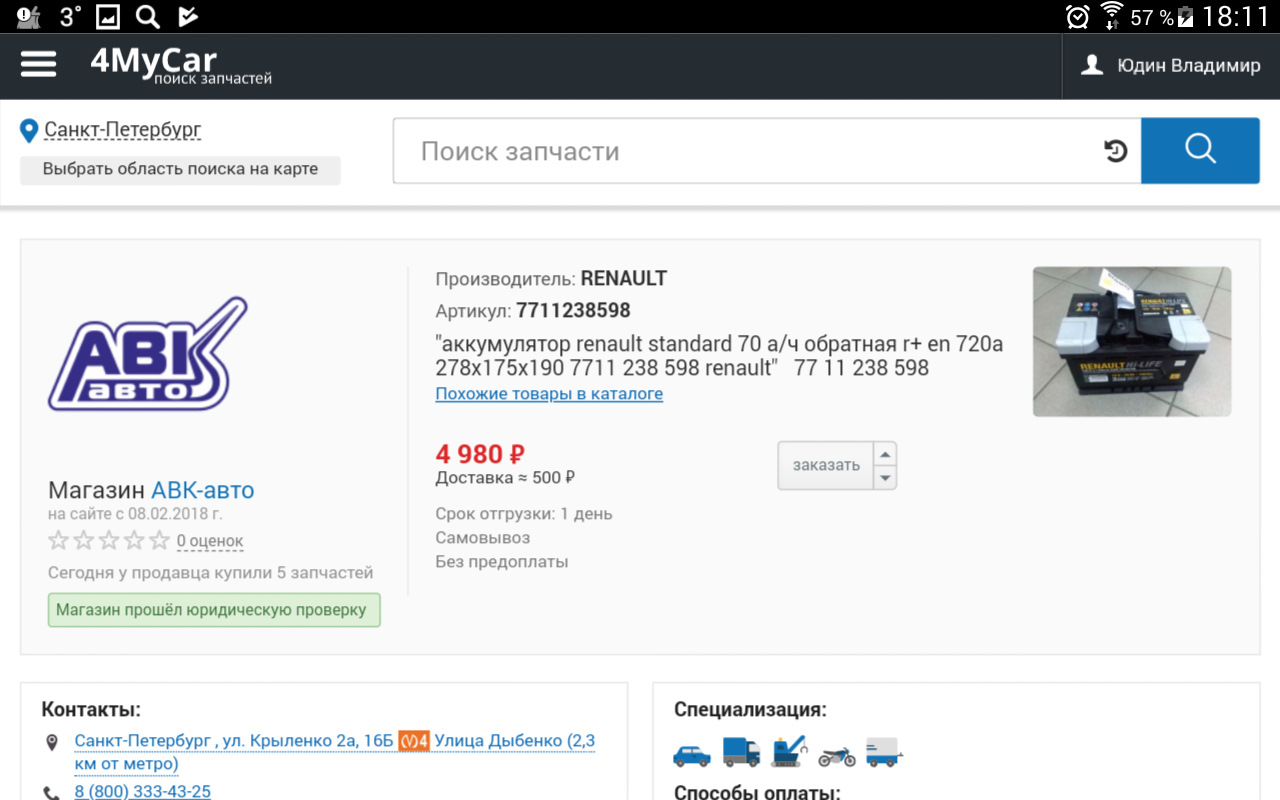Enlarge the Renault battery product photo
Screen dimensions: 1280x800
pos(1132,341)
